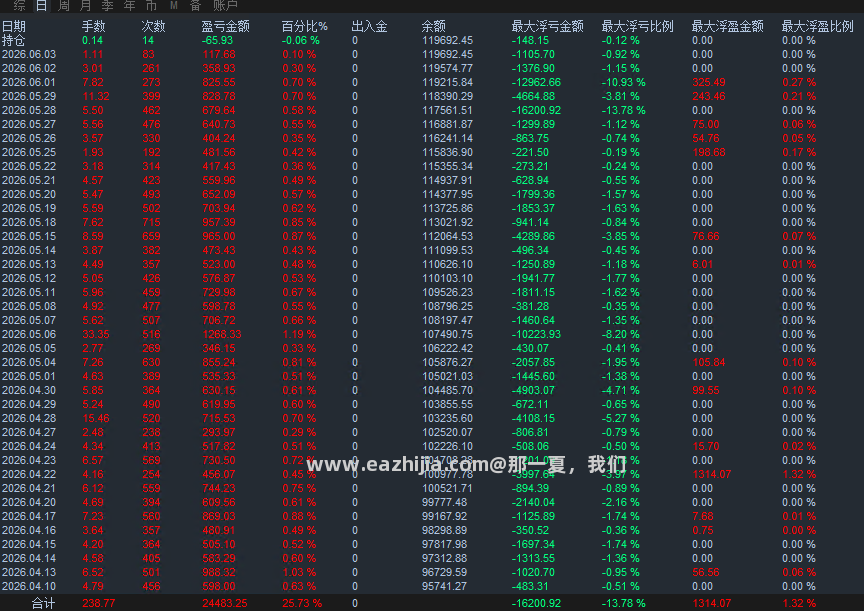Select the 日 daily tab
This screenshot has height=611, width=864.
click(41, 6)
